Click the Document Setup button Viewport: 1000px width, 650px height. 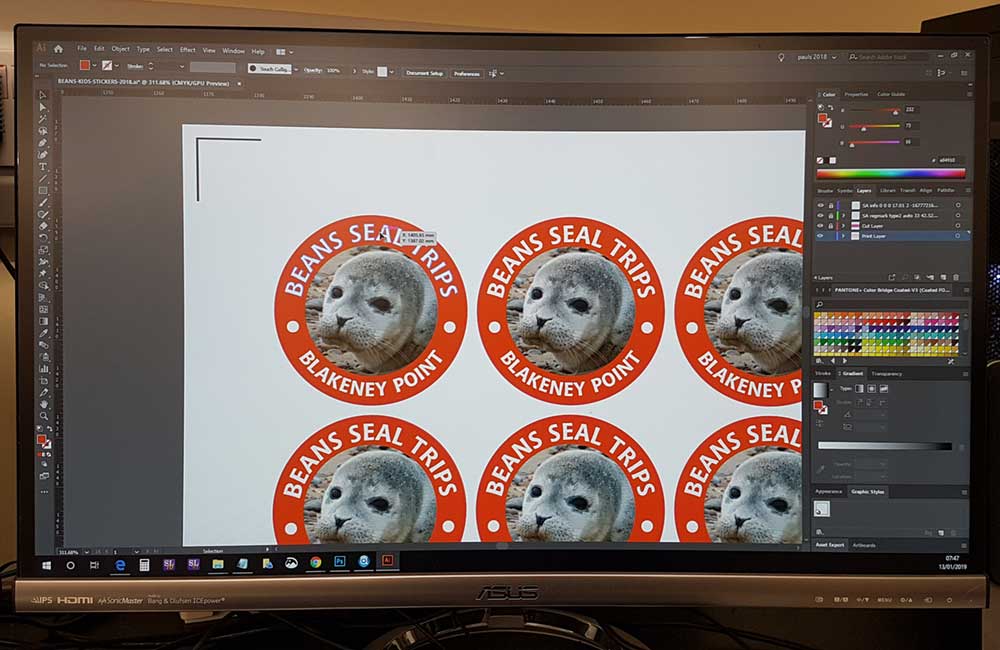(x=424, y=73)
